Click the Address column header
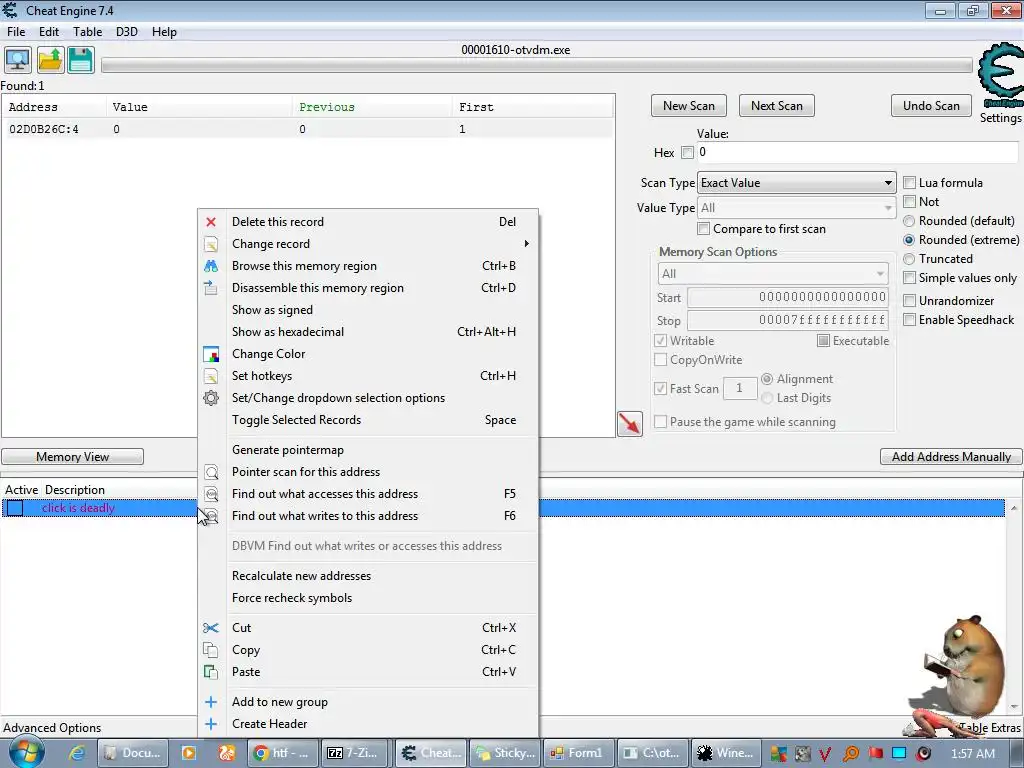Screen dimensions: 1024x768 55,107
